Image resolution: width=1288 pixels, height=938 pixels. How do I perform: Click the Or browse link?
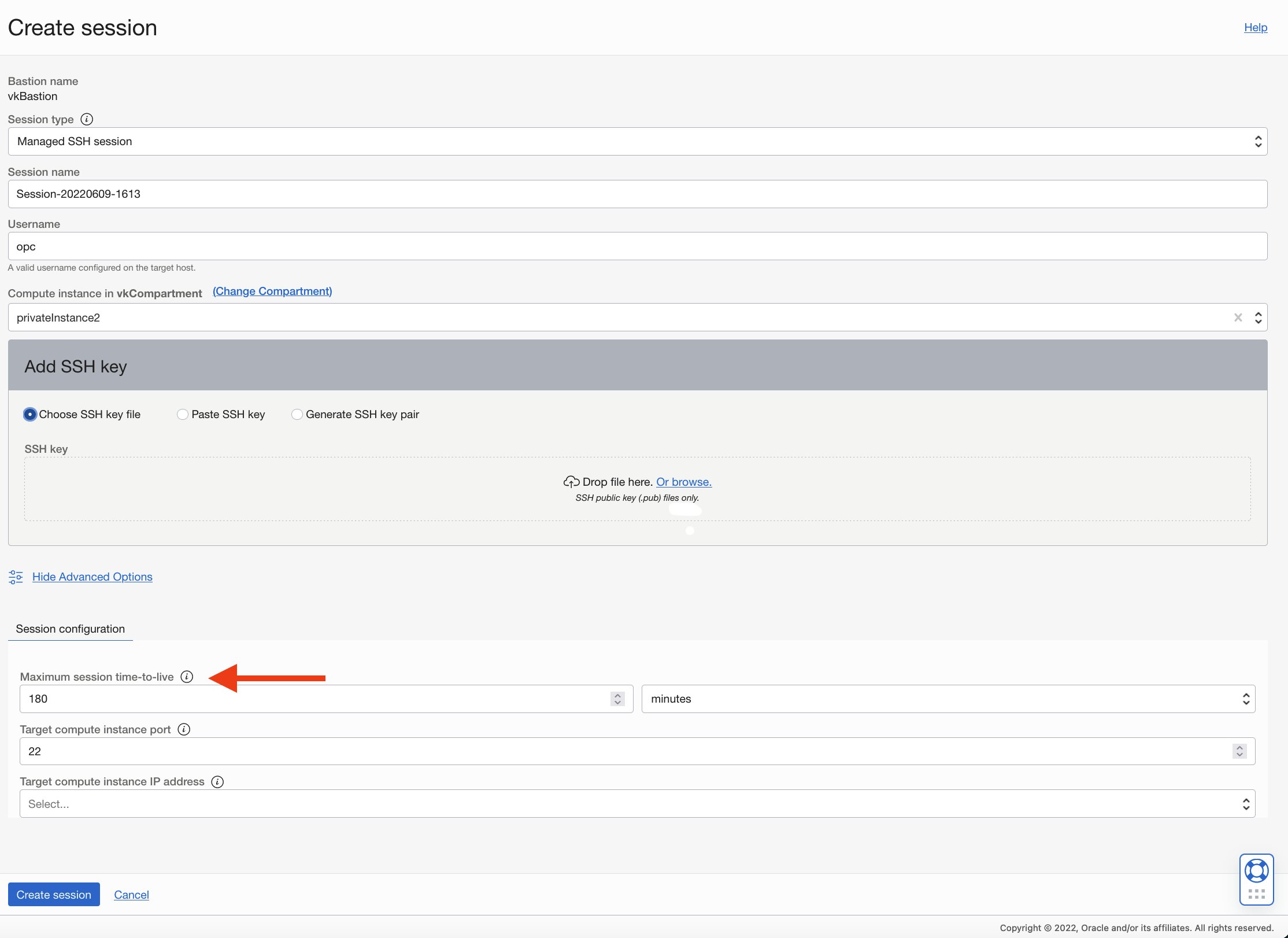coord(683,482)
